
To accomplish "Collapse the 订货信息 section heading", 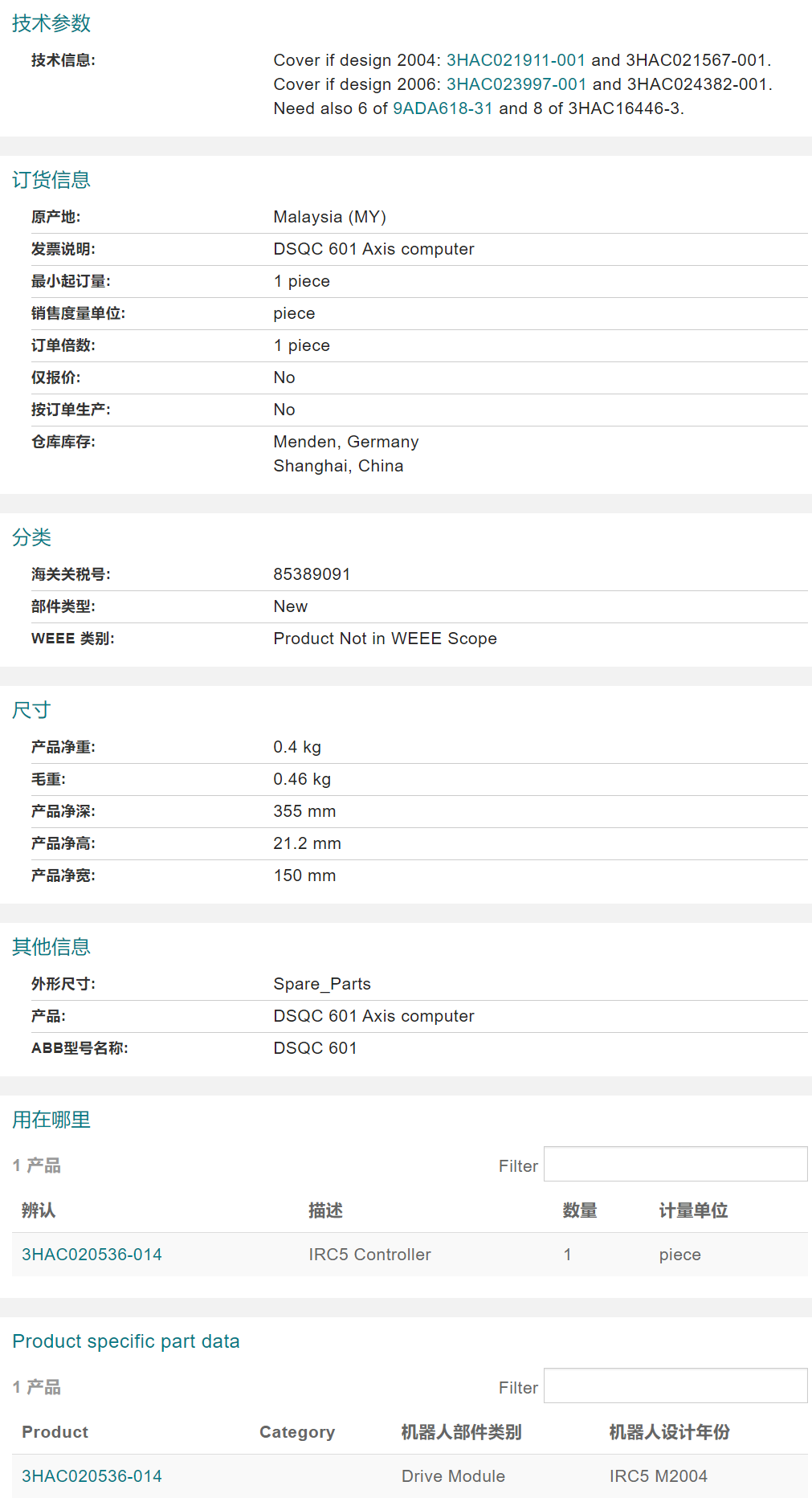I will [x=51, y=180].
